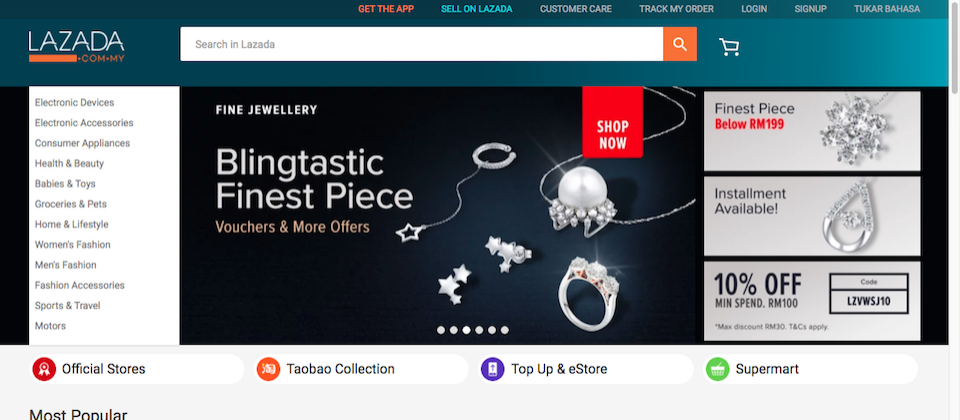Open TRACK MY ORDER in top bar
The width and height of the screenshot is (960, 420).
[x=677, y=9]
